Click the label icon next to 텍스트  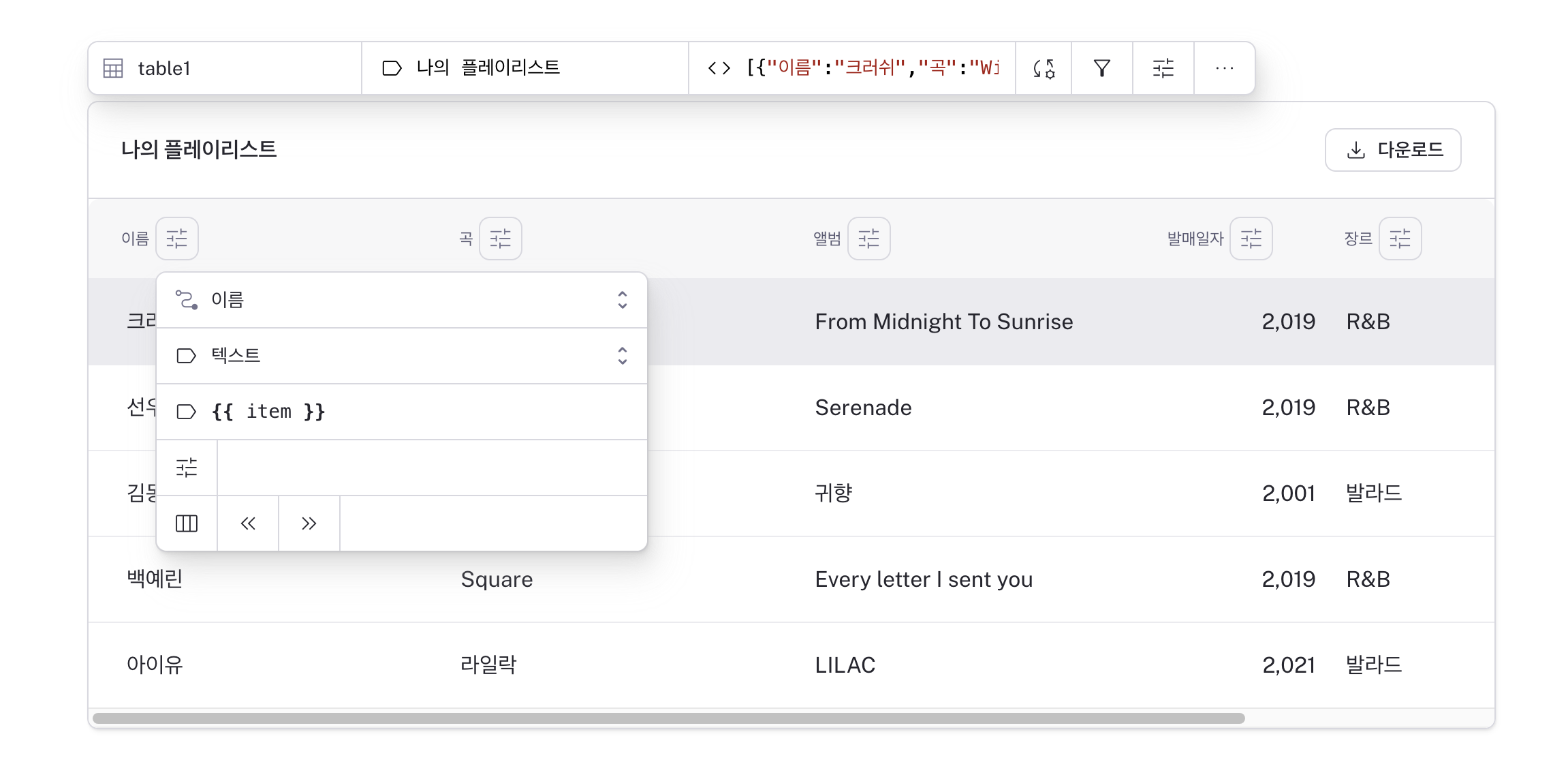click(187, 356)
